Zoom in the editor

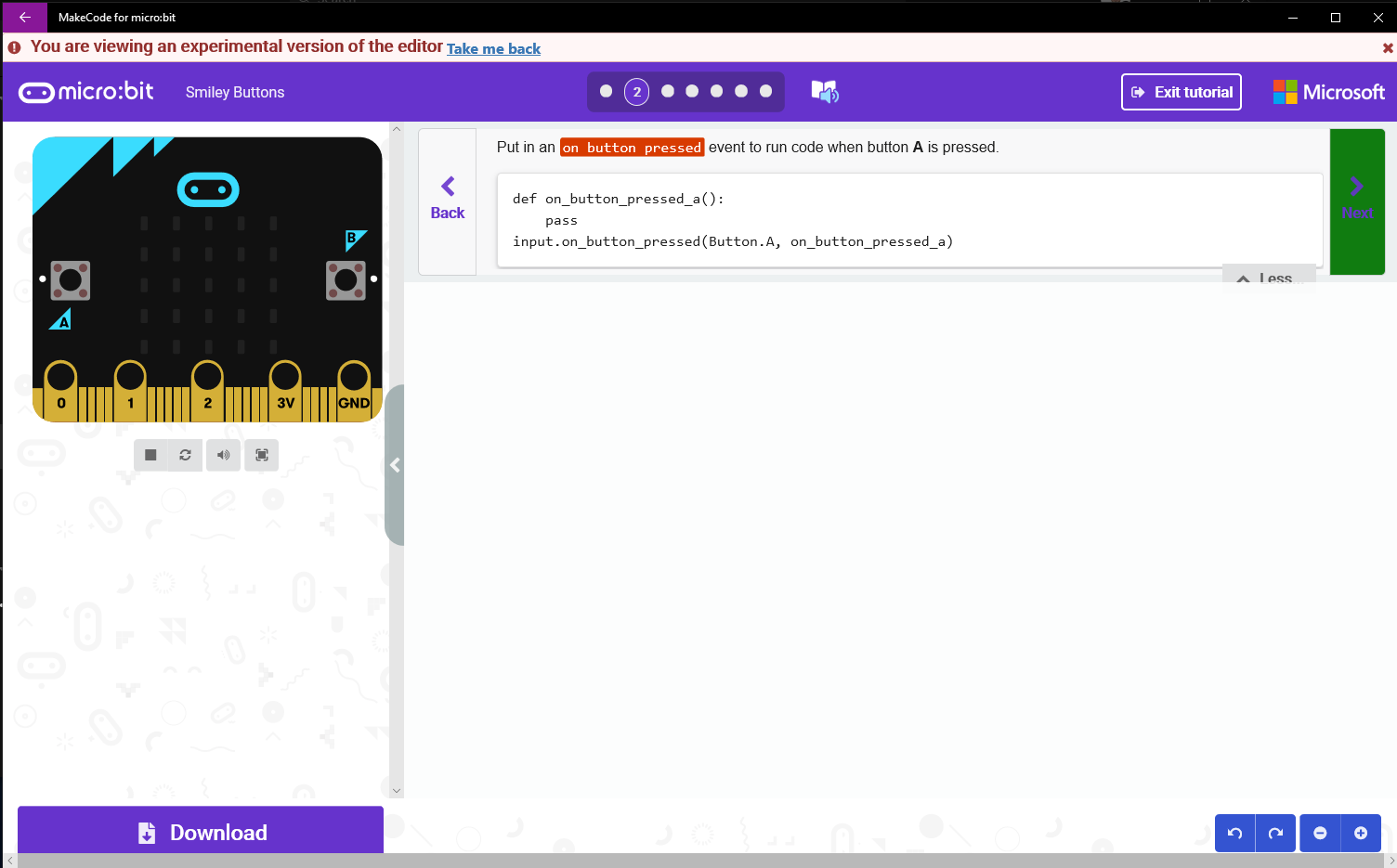coord(1361,833)
